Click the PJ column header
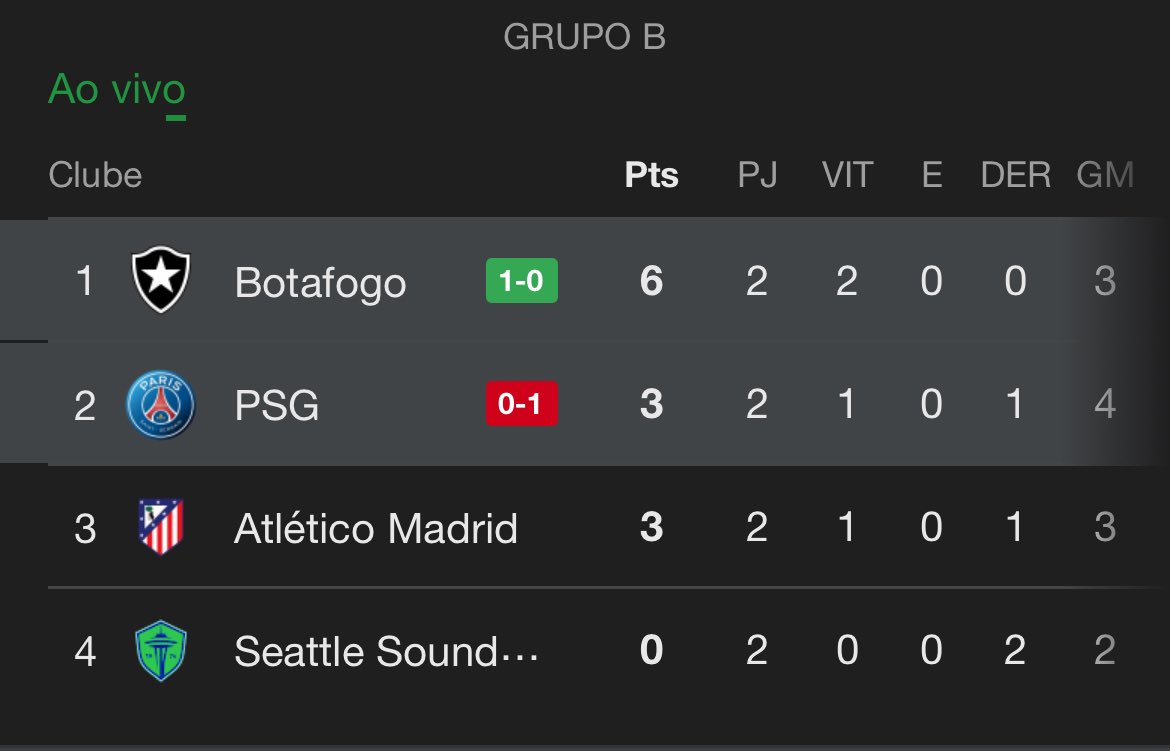The height and width of the screenshot is (751, 1170). pos(757,175)
